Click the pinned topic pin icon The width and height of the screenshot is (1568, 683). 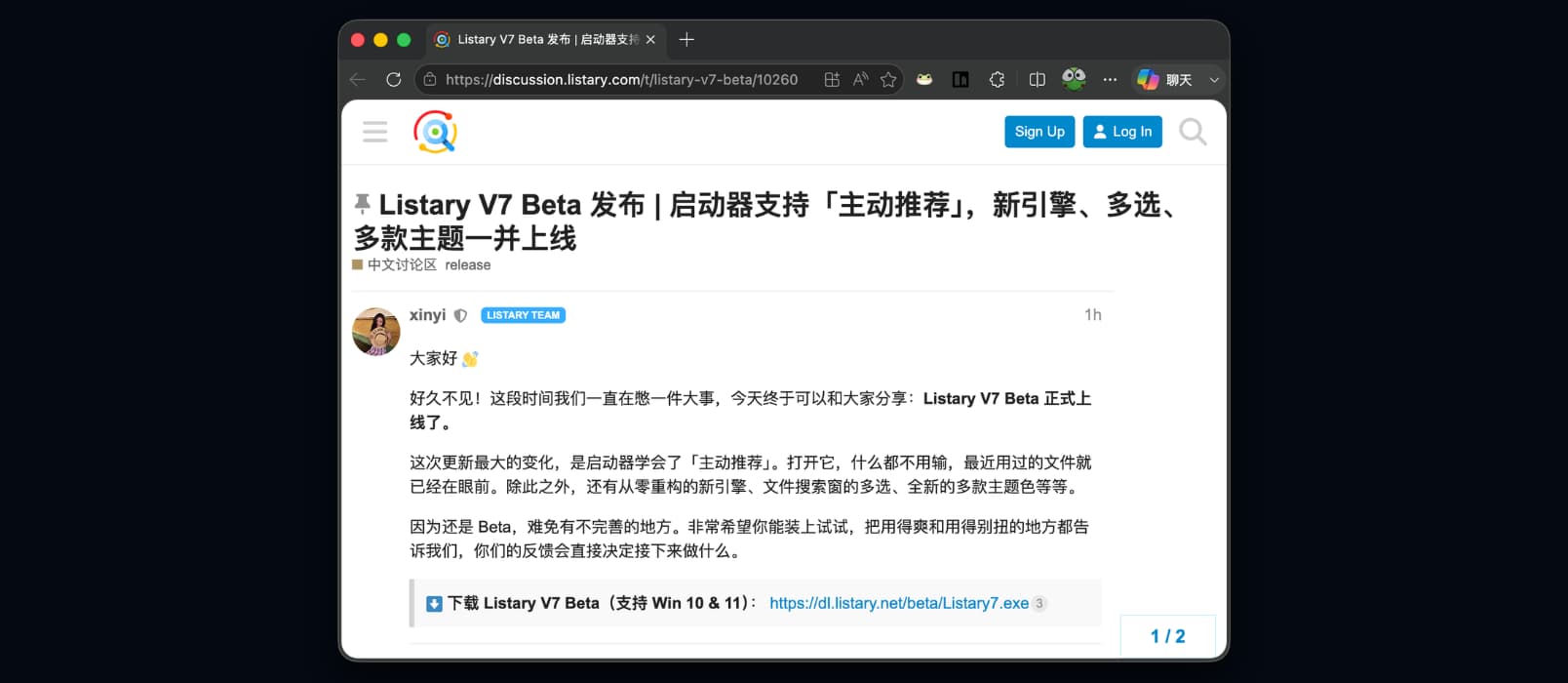[x=362, y=203]
